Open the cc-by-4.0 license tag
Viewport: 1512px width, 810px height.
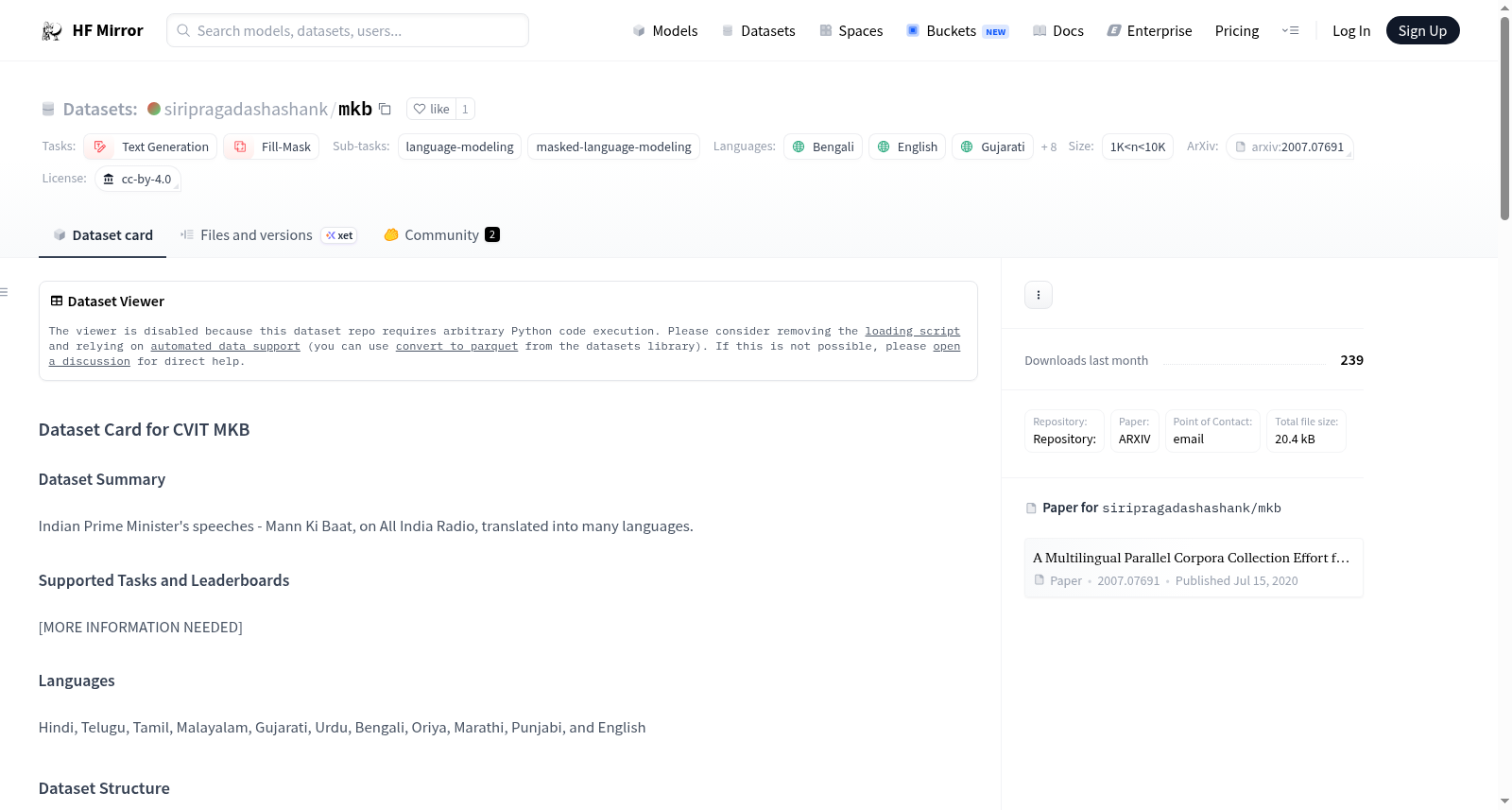click(138, 179)
